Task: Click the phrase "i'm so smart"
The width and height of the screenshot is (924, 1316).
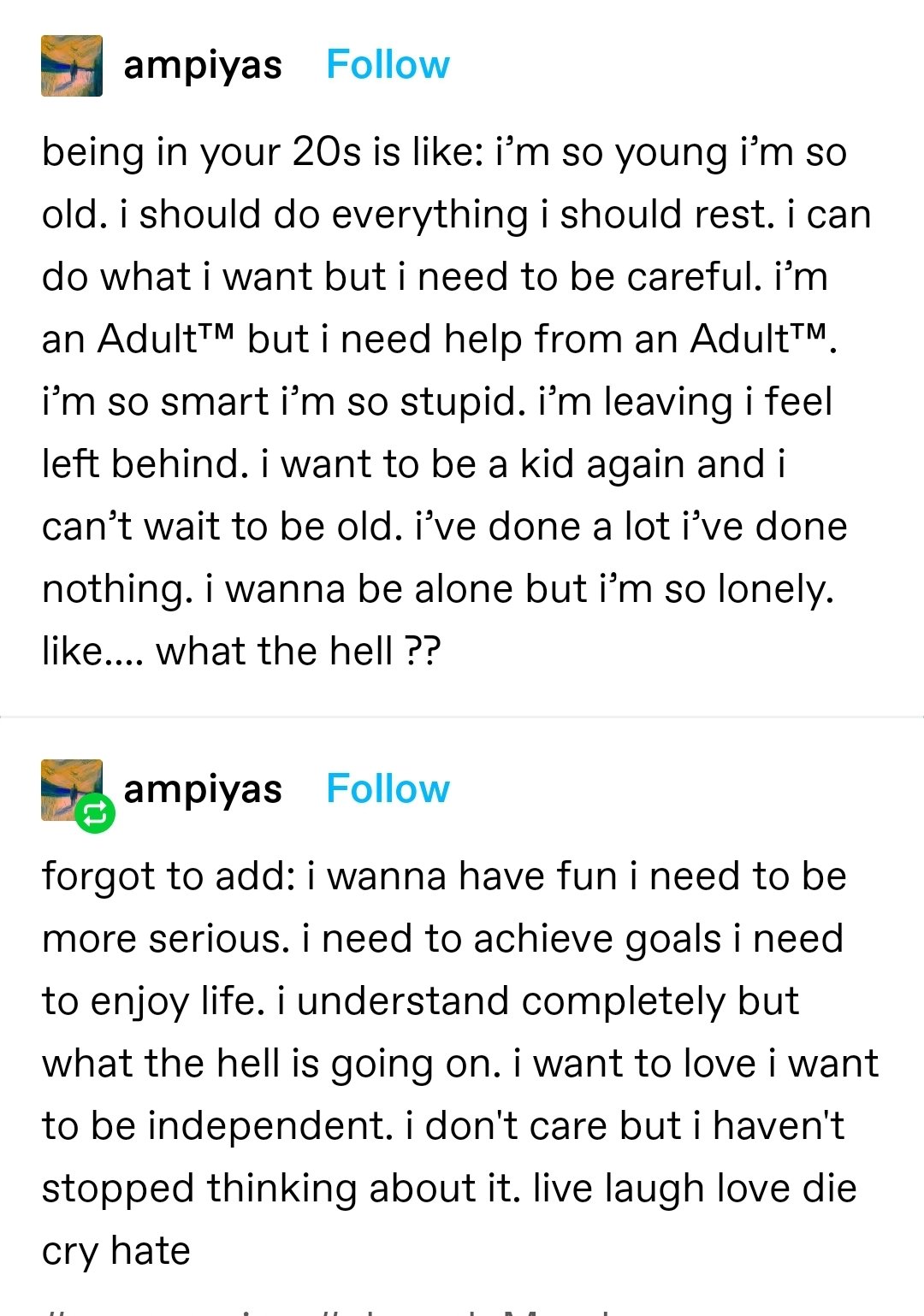Action: tap(156, 402)
